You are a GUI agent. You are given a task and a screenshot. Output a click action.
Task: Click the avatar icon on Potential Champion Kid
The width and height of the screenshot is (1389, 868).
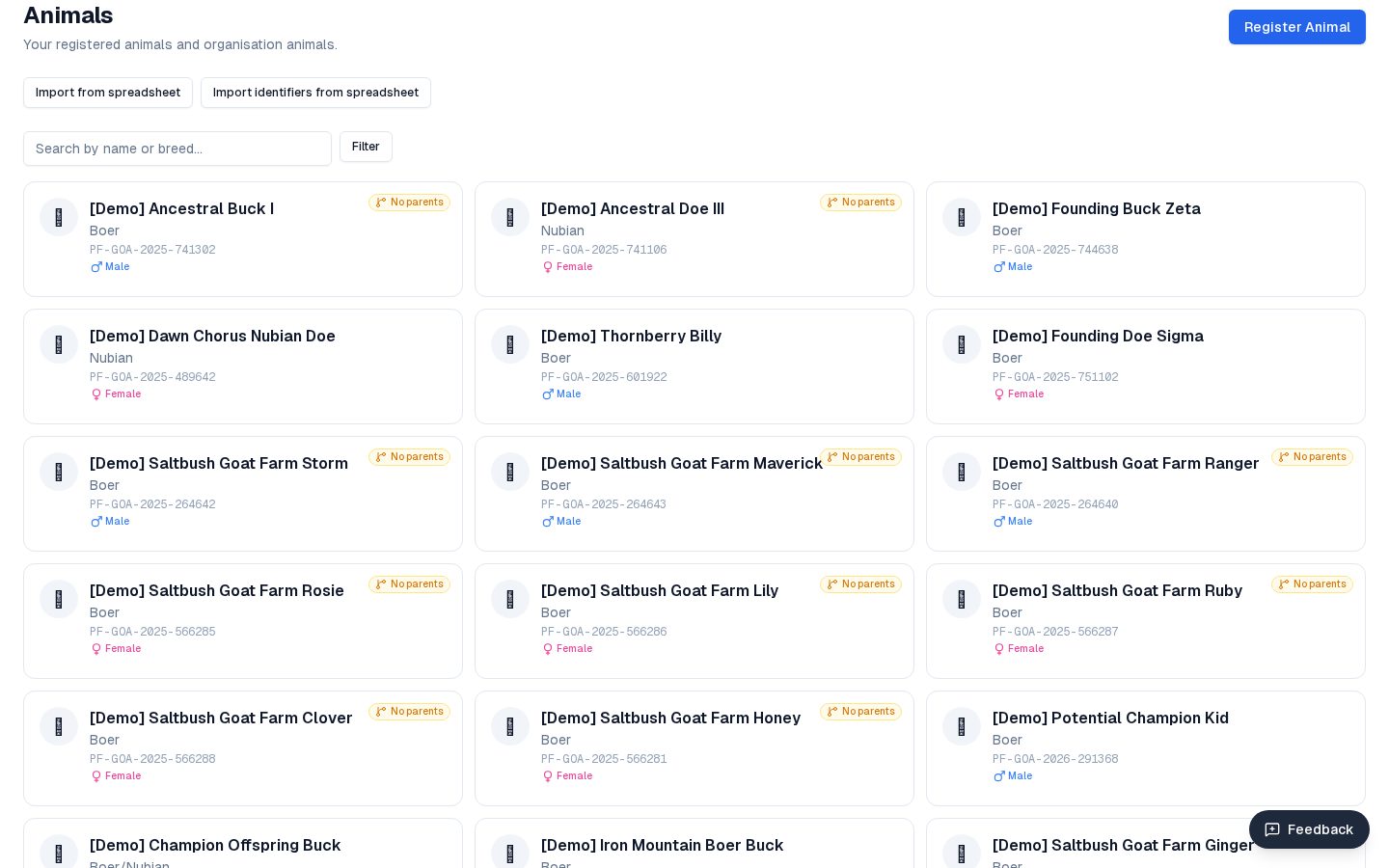click(962, 726)
